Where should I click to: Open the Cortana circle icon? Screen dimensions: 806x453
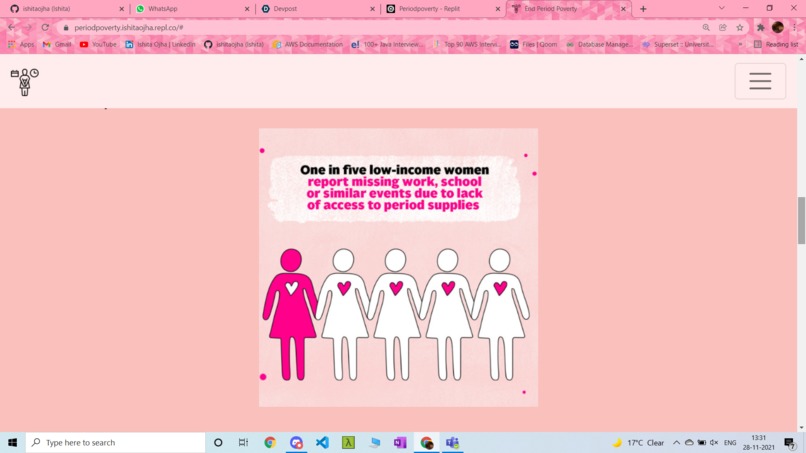pos(218,442)
